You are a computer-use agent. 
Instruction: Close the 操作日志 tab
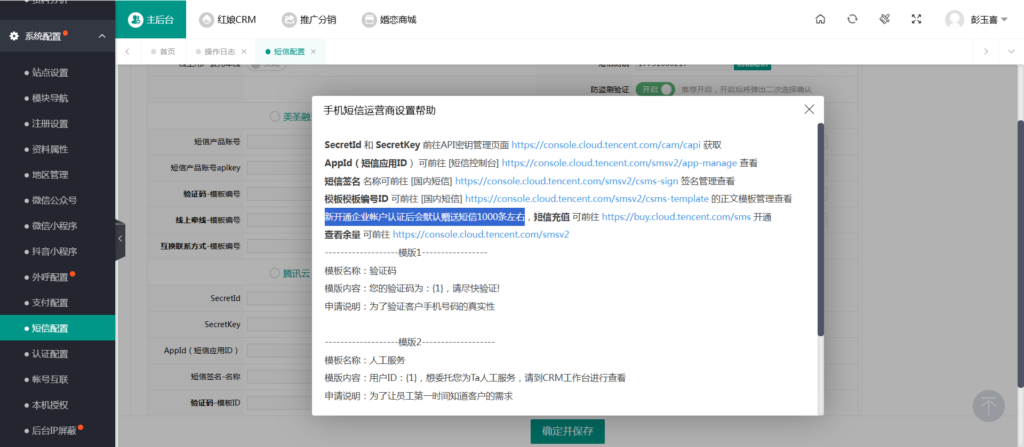(x=244, y=52)
